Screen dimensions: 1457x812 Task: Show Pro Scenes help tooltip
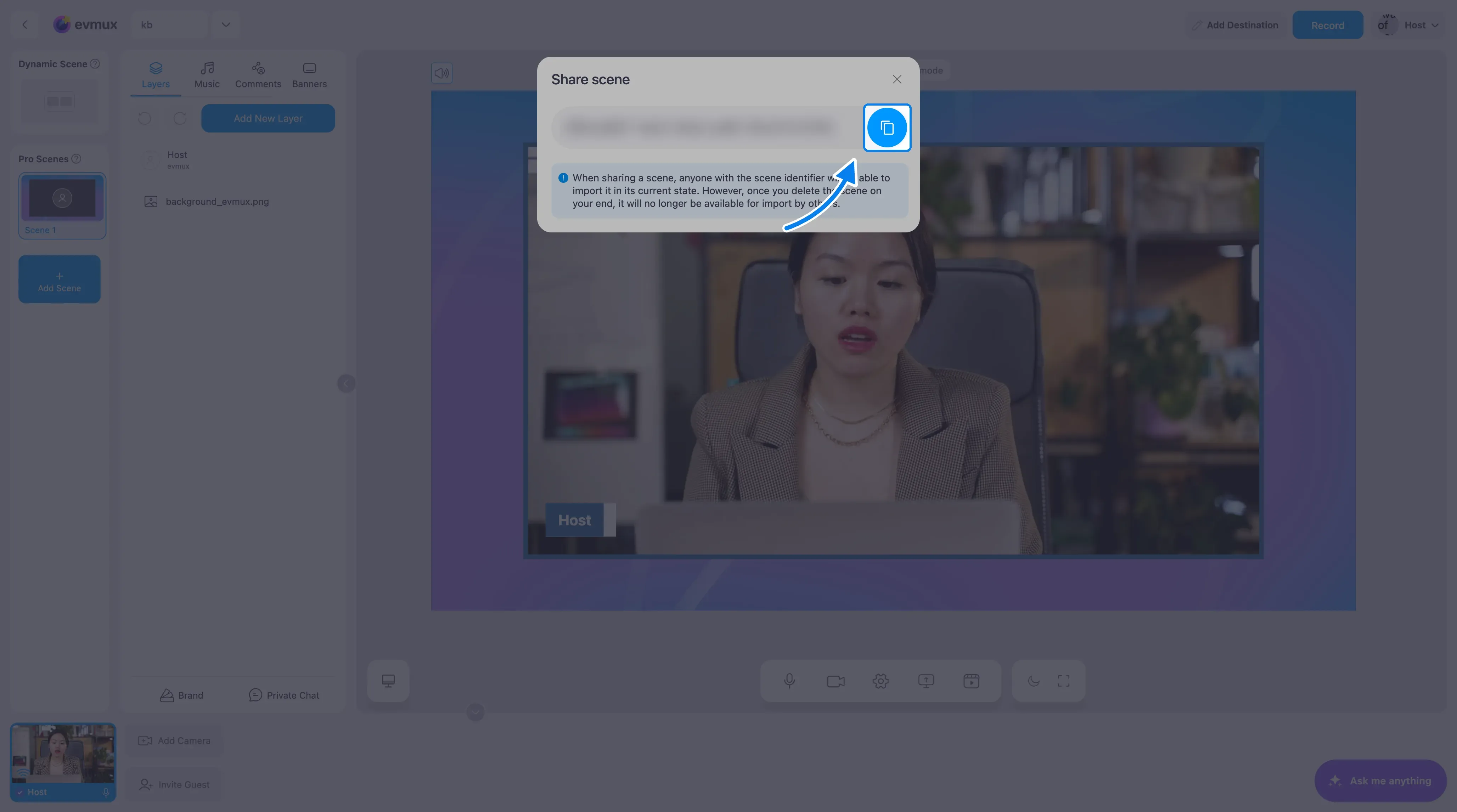coord(76,159)
